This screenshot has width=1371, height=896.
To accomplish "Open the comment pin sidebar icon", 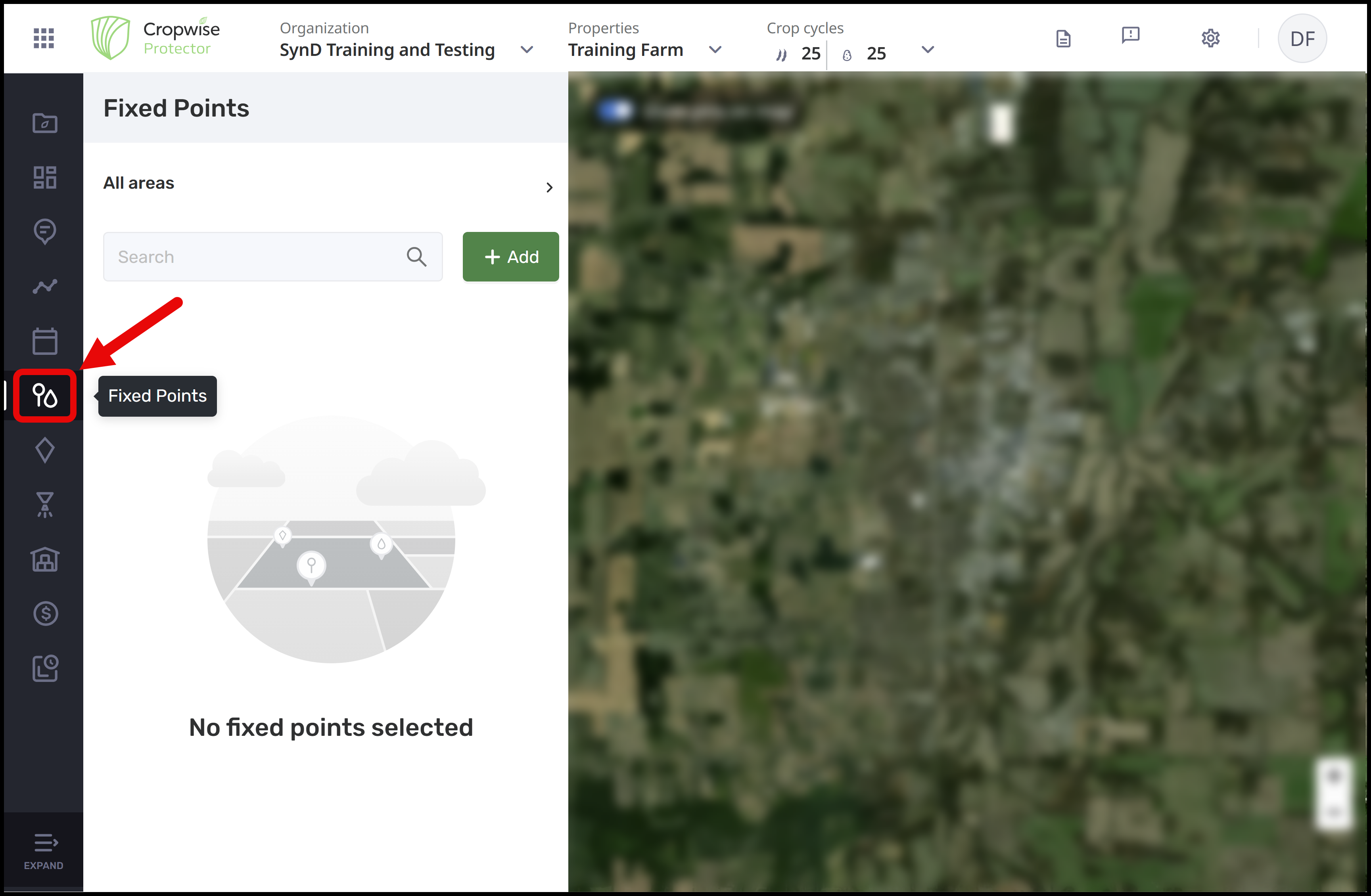I will pos(45,232).
